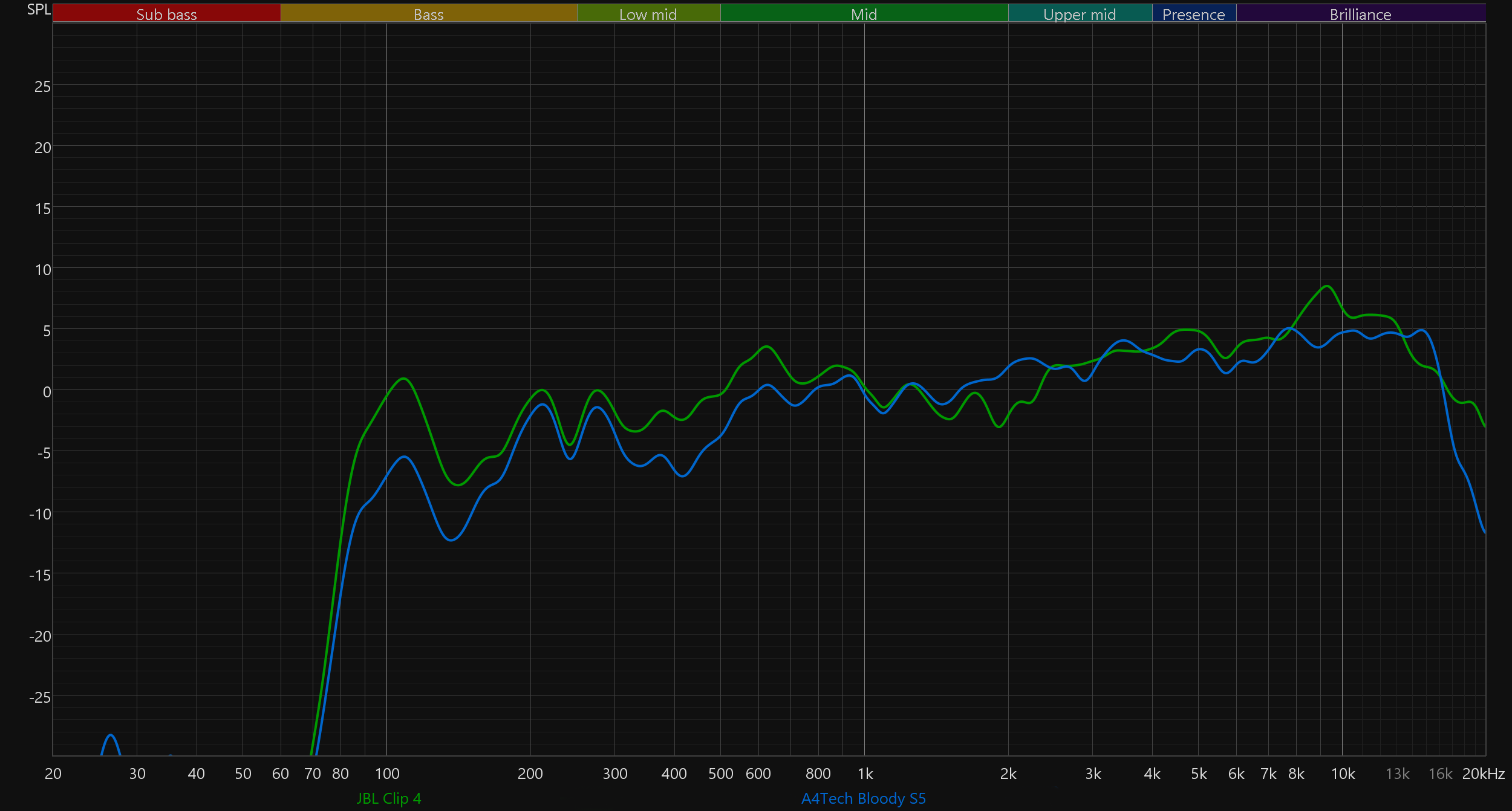Toggle the A4Tech Bloody S5 legend label
Image resolution: width=1512 pixels, height=811 pixels.
[863, 798]
